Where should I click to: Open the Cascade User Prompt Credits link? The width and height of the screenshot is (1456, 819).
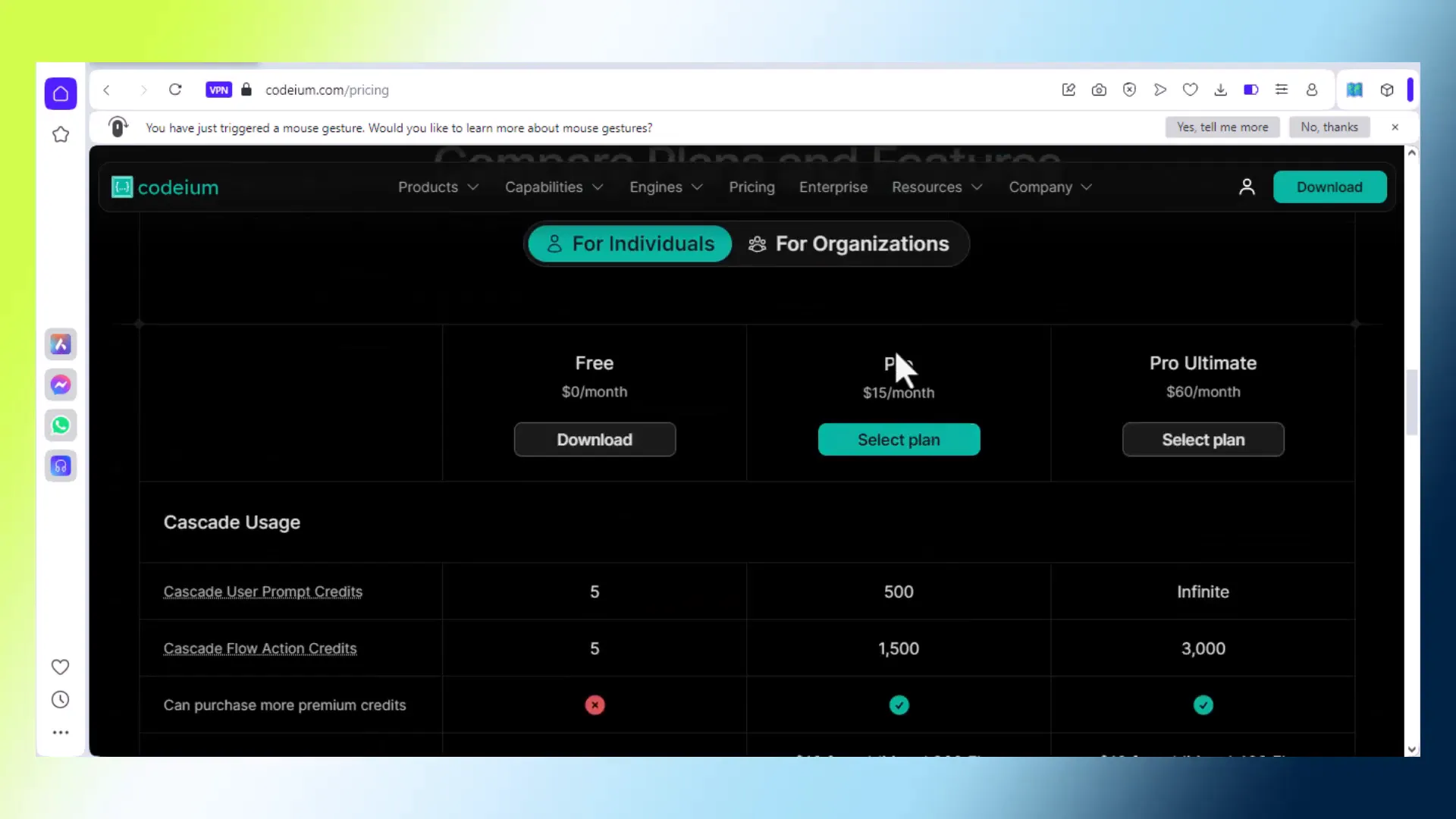click(x=262, y=591)
